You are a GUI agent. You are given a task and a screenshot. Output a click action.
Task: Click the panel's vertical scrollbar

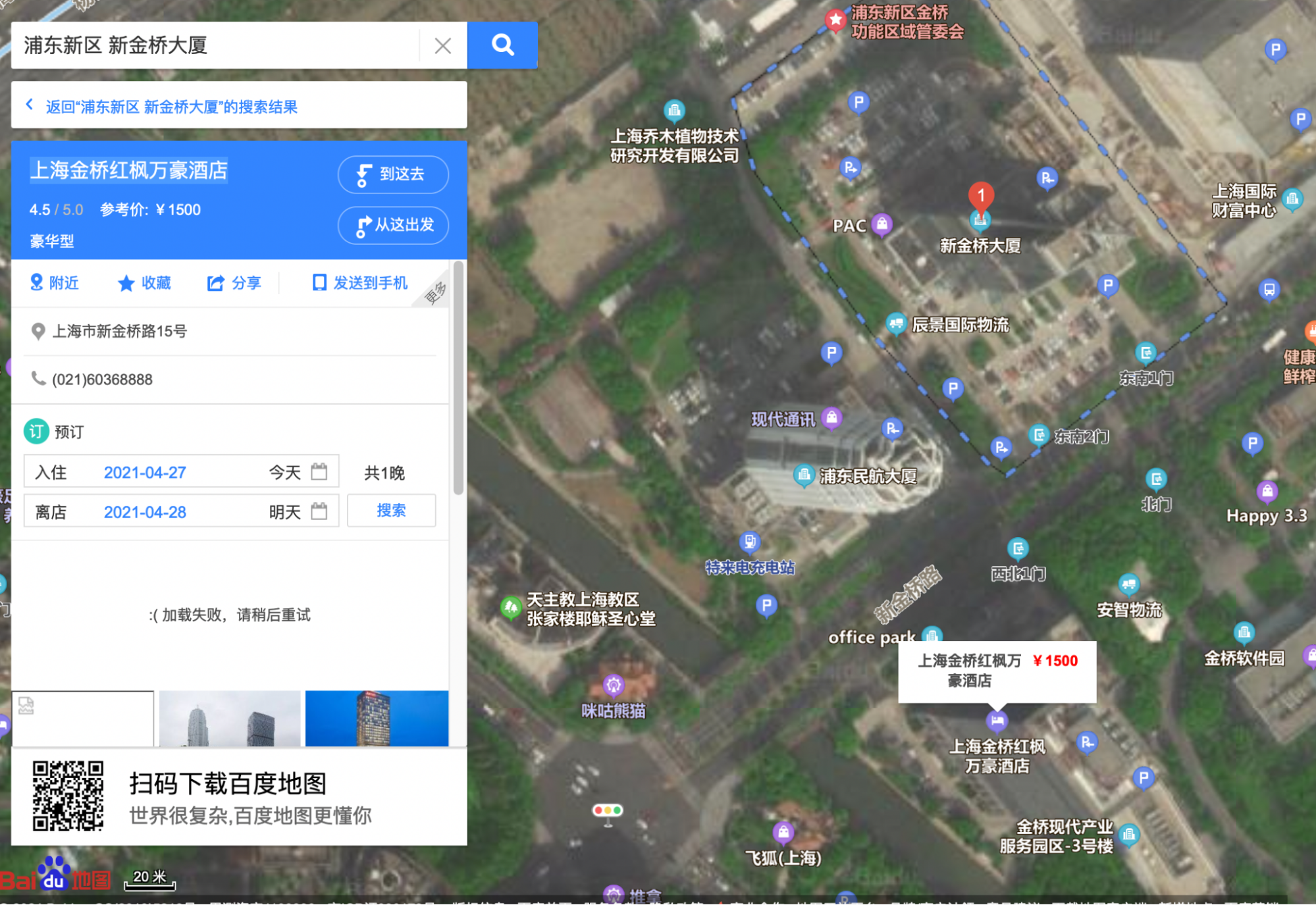pyautogui.click(x=458, y=378)
